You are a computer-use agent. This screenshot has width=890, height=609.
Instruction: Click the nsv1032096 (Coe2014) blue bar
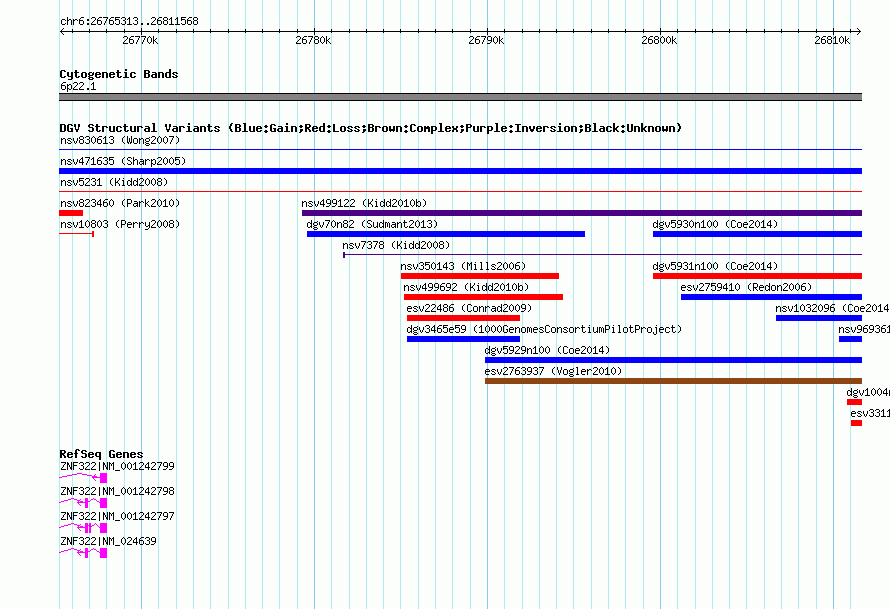[x=819, y=318]
